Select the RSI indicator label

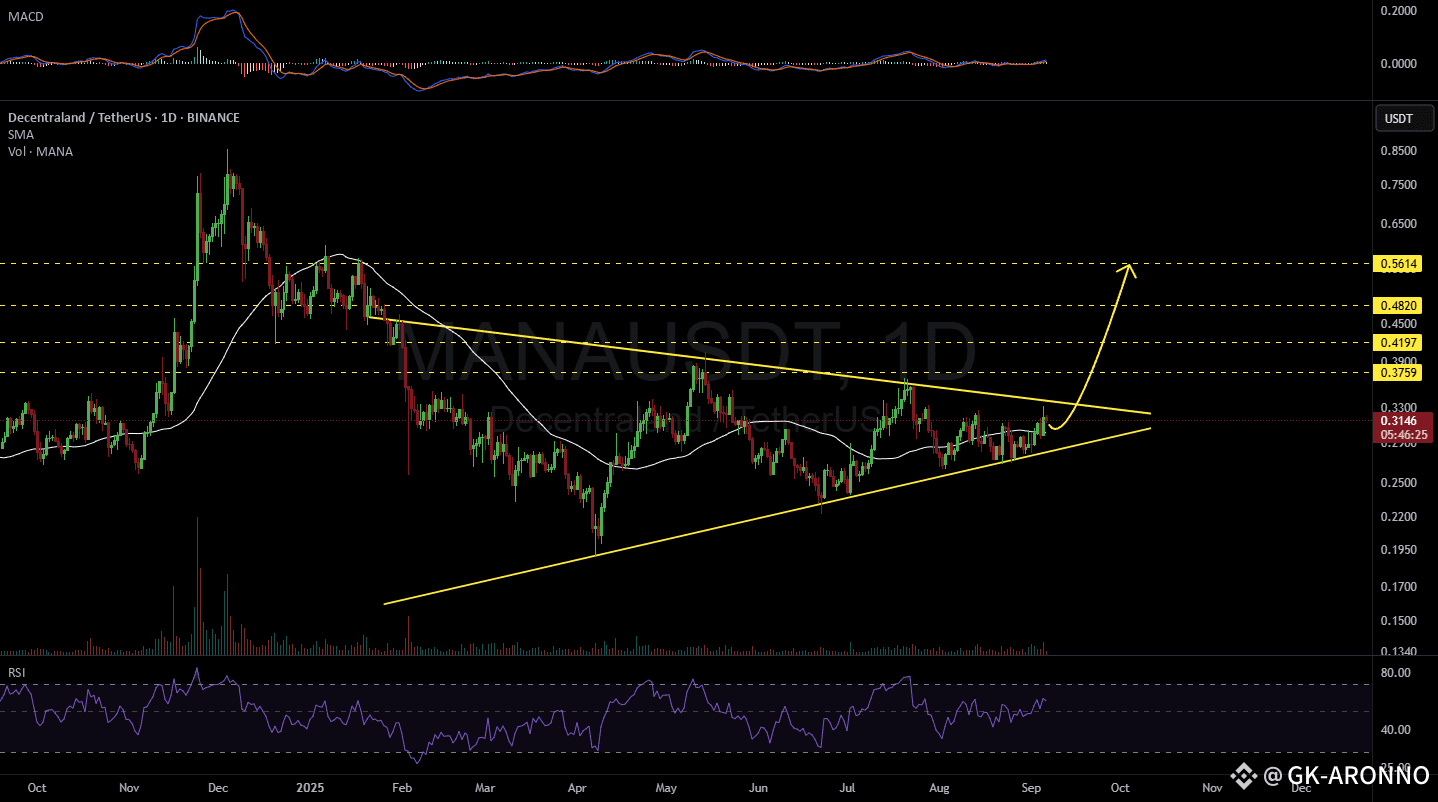tap(16, 673)
